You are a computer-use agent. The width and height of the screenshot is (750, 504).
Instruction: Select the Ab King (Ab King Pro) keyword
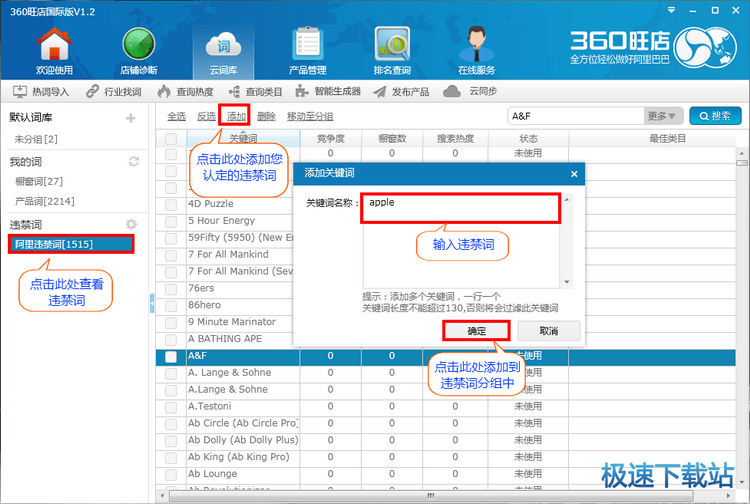[239, 457]
